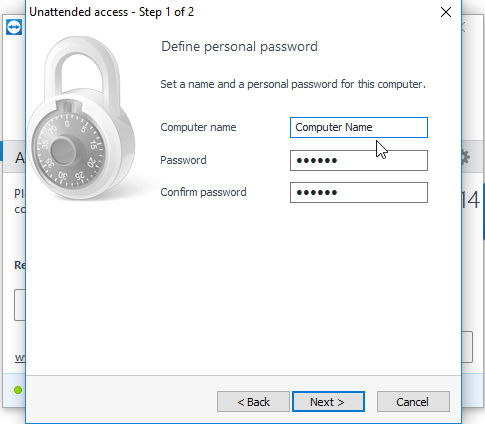Image resolution: width=485 pixels, height=424 pixels.
Task: Click the "Confirm password" label text
Action: (x=203, y=192)
